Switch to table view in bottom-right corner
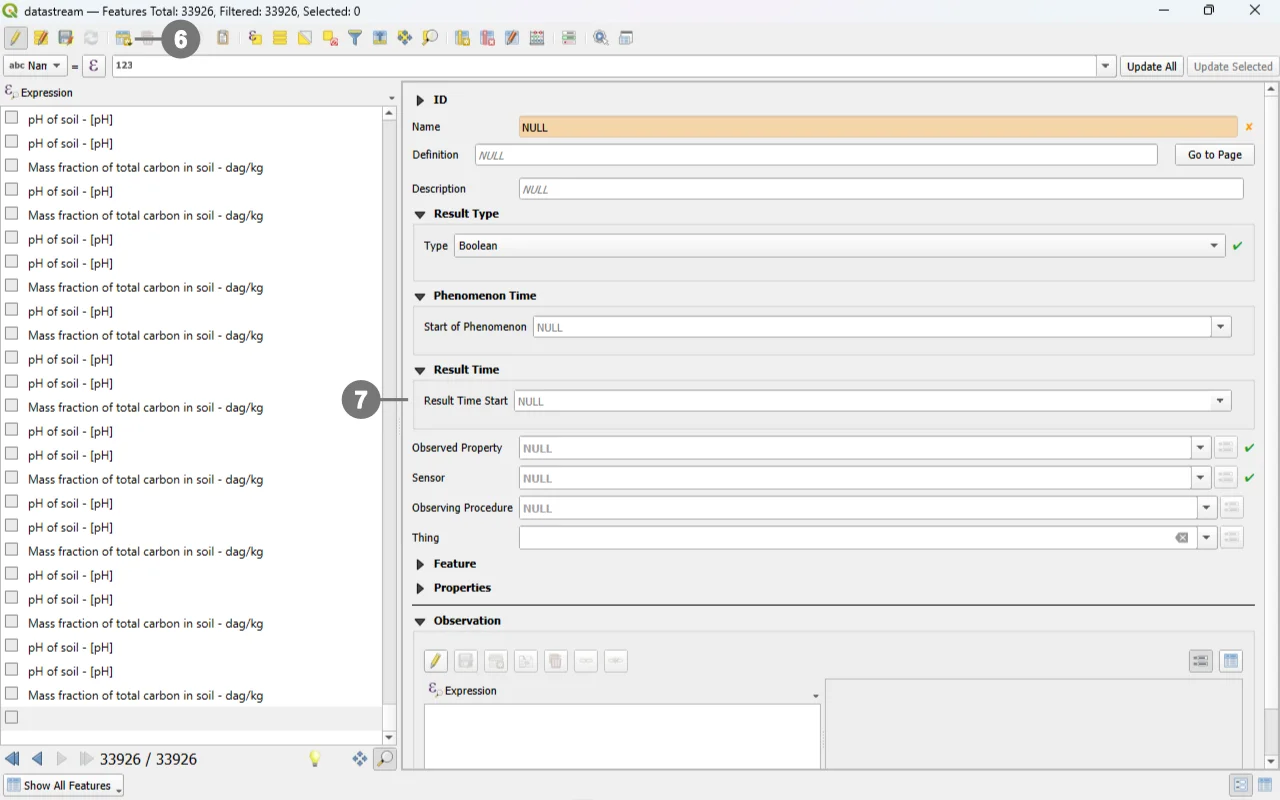The image size is (1280, 800). click(x=1264, y=785)
